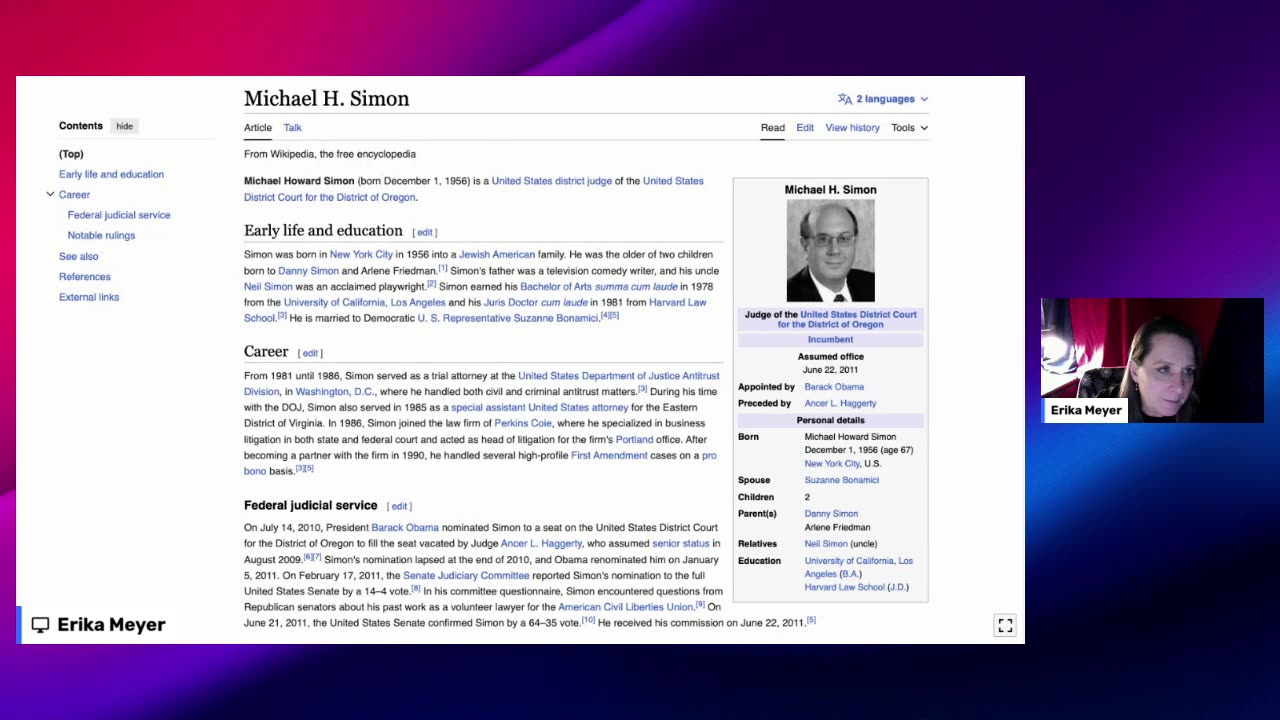Viewport: 1280px width, 720px height.
Task: Go to Early life and education in Contents
Action: pos(111,174)
